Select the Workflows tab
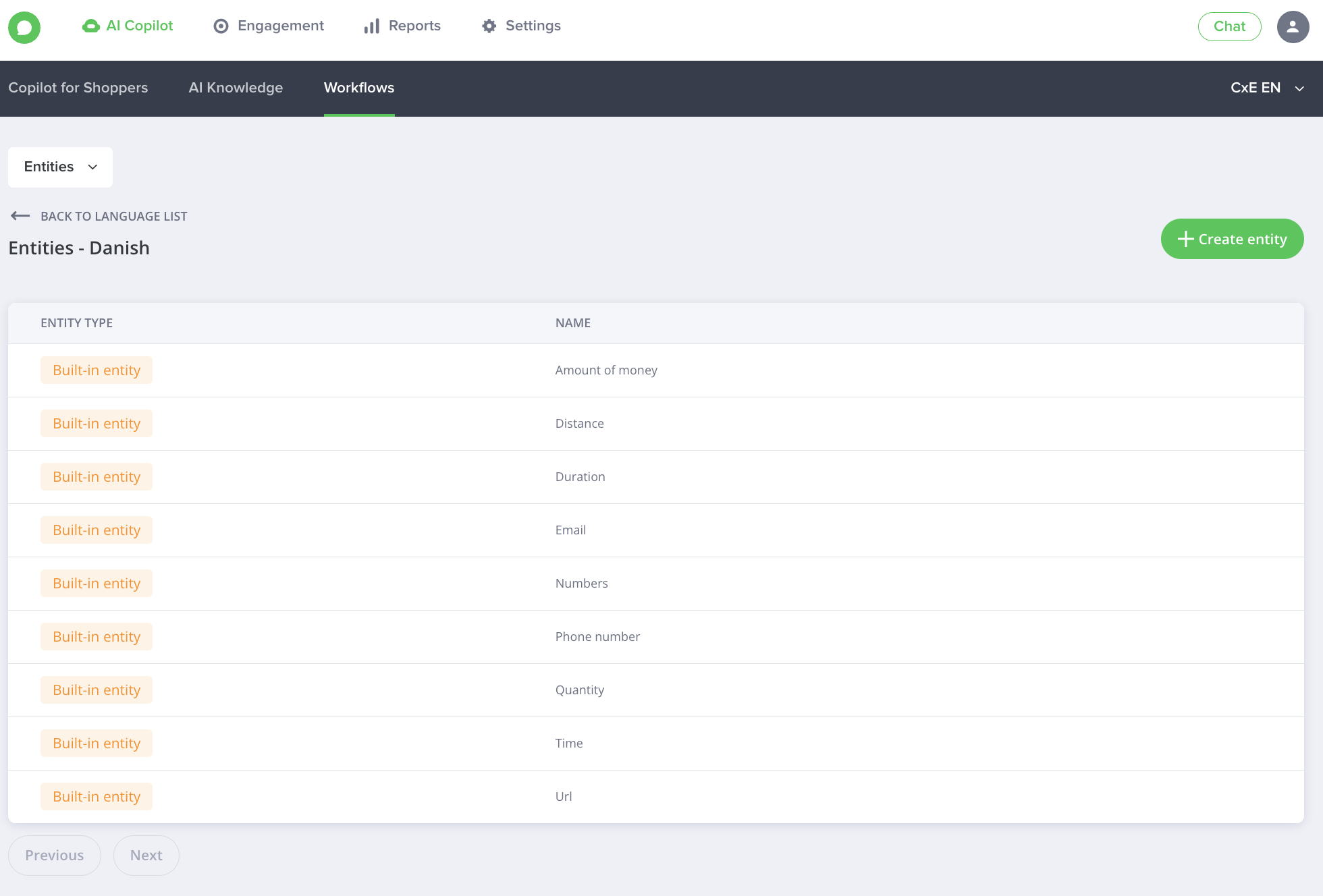The image size is (1323, 896). [359, 88]
